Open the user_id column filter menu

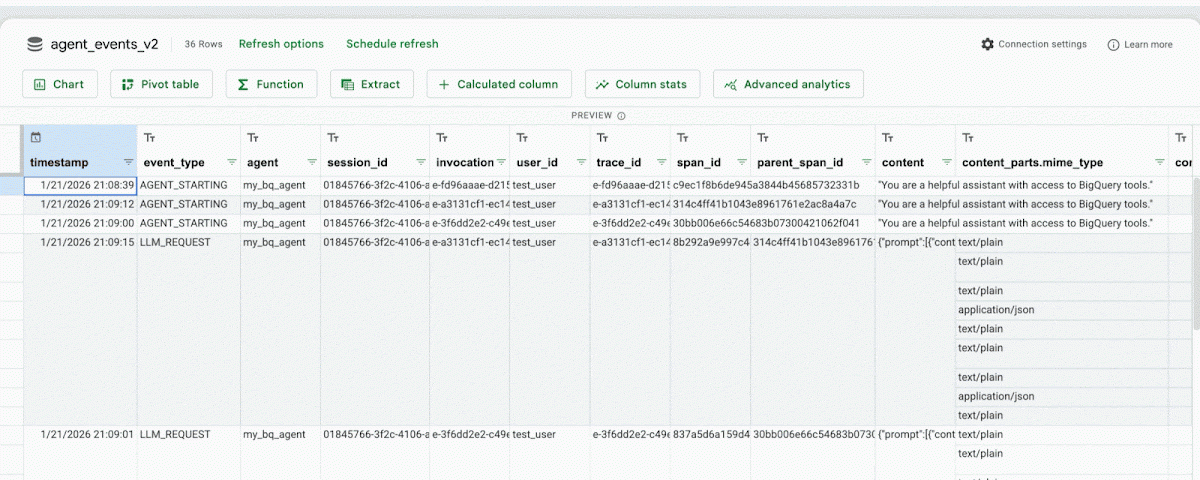[x=582, y=162]
